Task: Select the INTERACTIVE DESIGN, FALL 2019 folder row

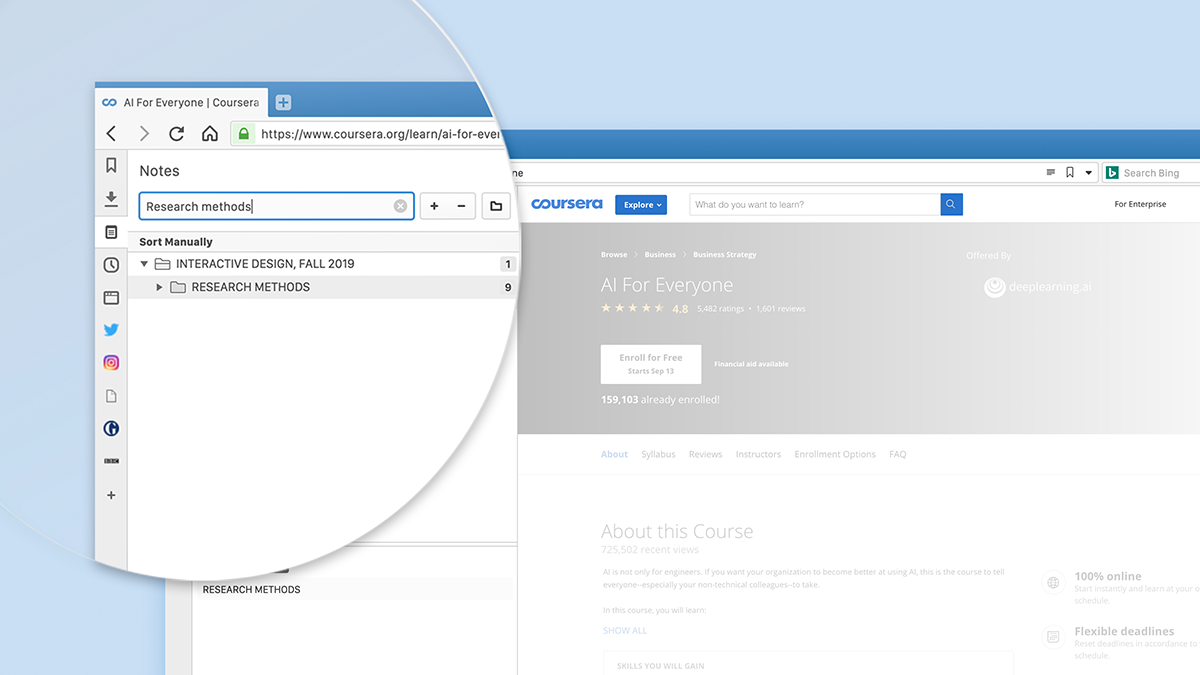Action: (x=323, y=264)
